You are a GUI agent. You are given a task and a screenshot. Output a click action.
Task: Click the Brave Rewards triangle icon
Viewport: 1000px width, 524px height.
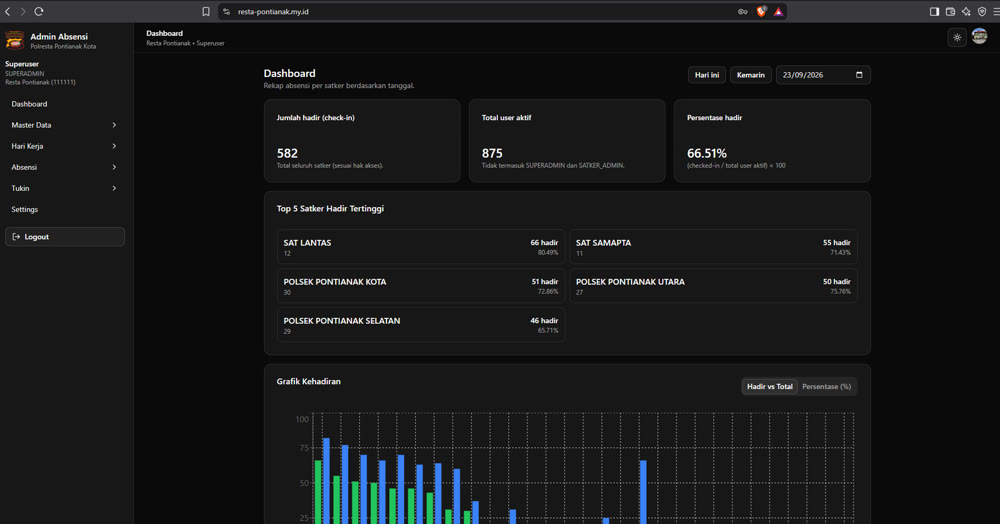778,11
